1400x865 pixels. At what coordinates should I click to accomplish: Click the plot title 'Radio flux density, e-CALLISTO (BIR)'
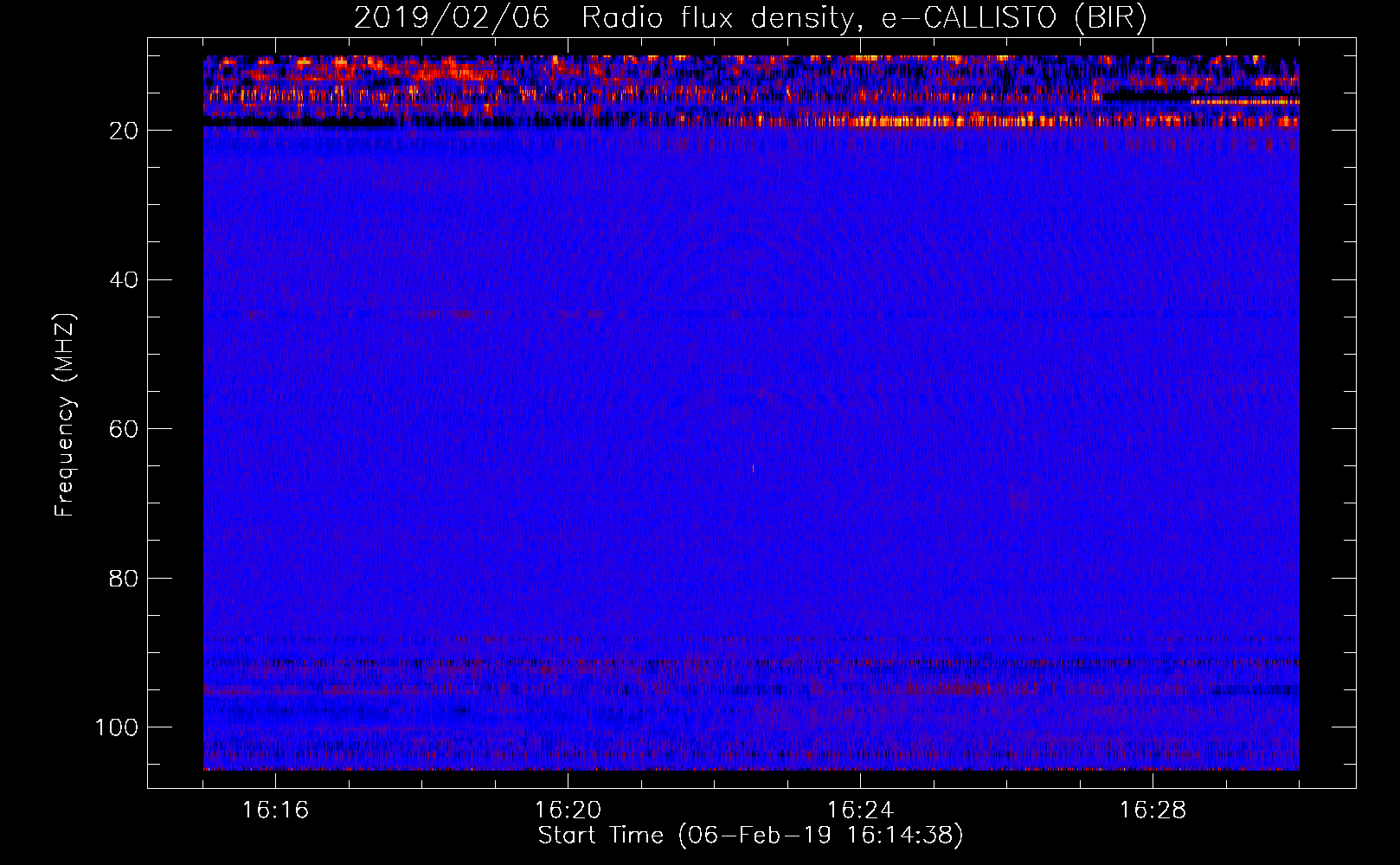[864, 17]
